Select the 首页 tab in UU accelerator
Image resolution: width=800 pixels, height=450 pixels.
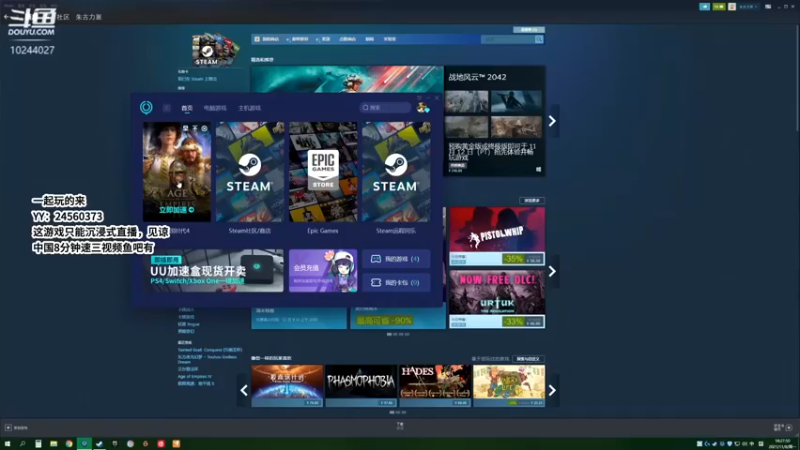(187, 108)
